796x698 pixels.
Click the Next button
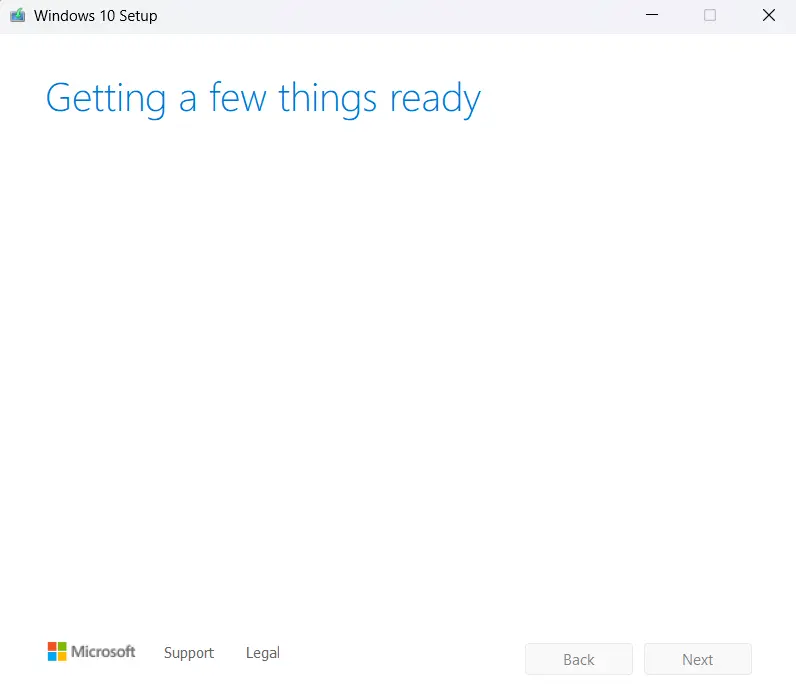698,659
